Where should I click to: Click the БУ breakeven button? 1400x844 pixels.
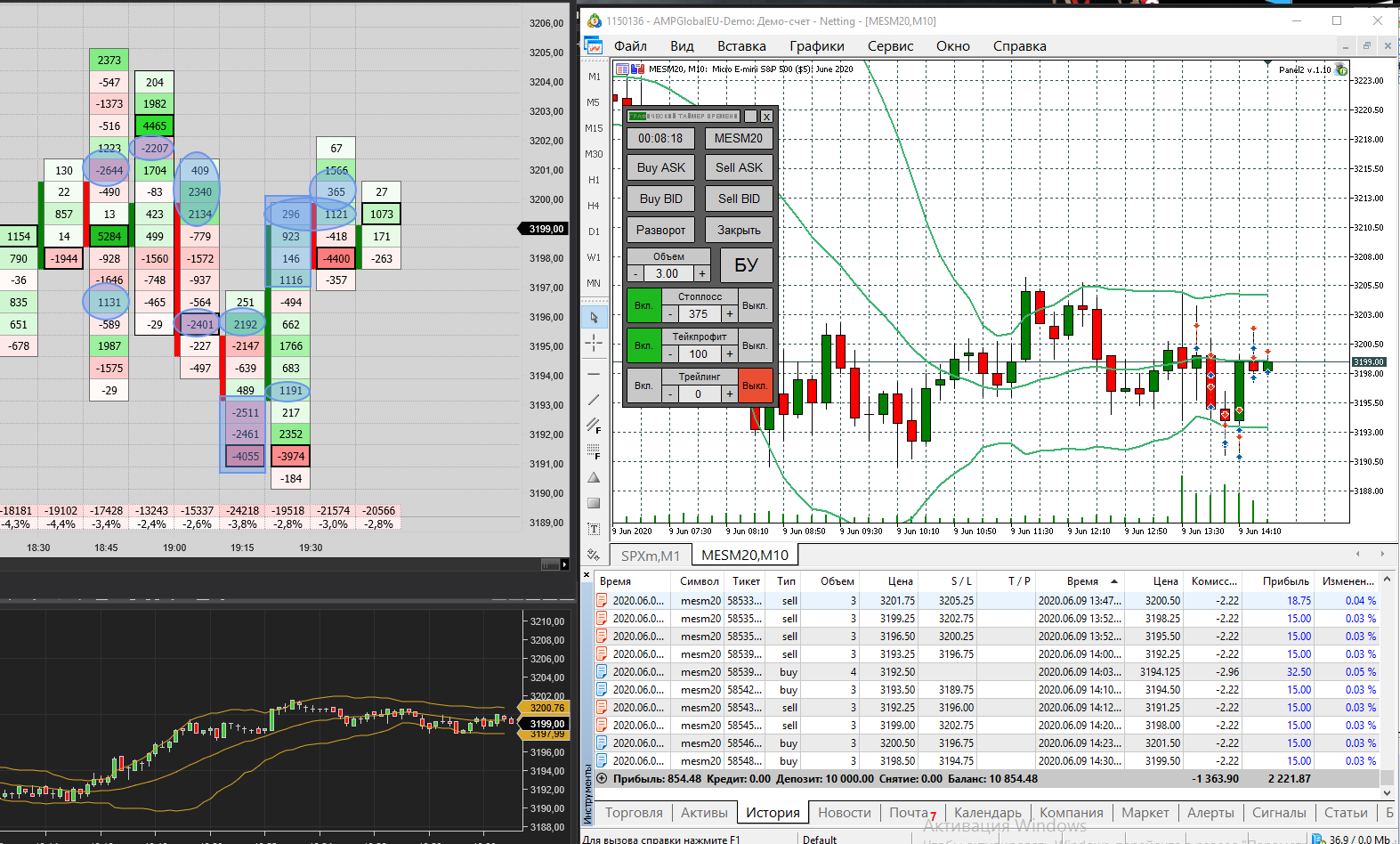(x=746, y=265)
